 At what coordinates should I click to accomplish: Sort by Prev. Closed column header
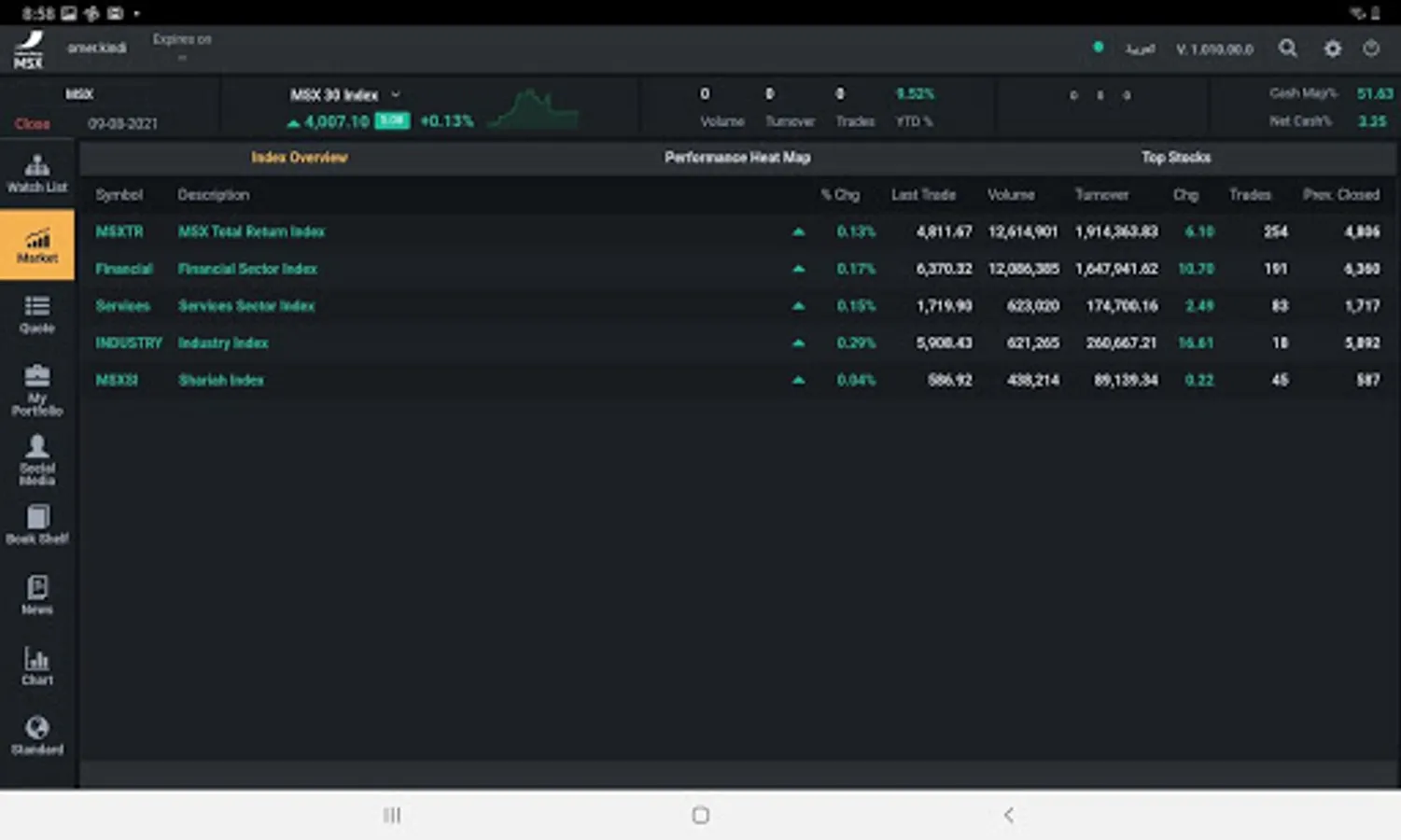[1341, 195]
